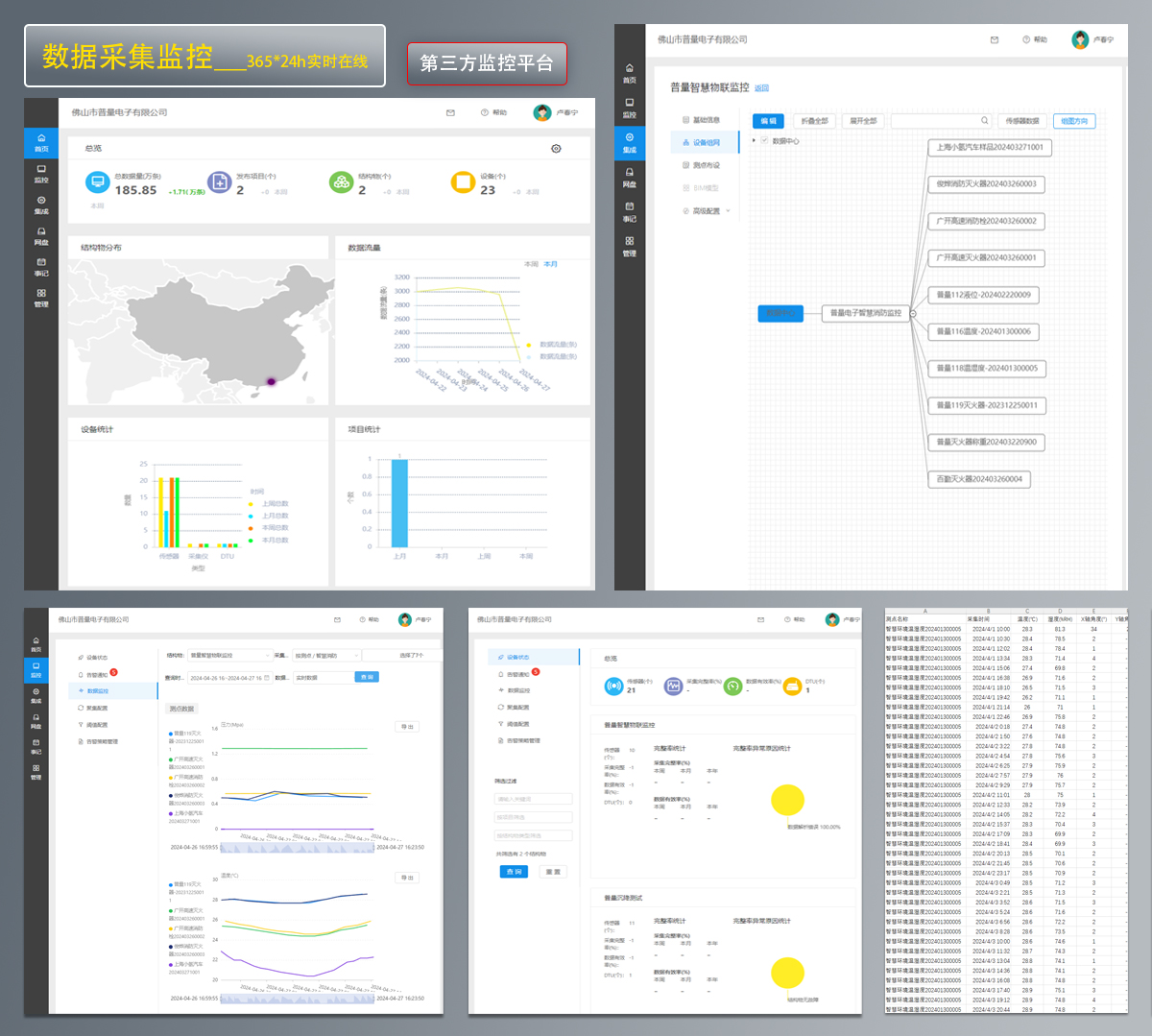The image size is (1152, 1036).
Task: Select the 普量116温度-202401300006 node
Action: coord(984,331)
